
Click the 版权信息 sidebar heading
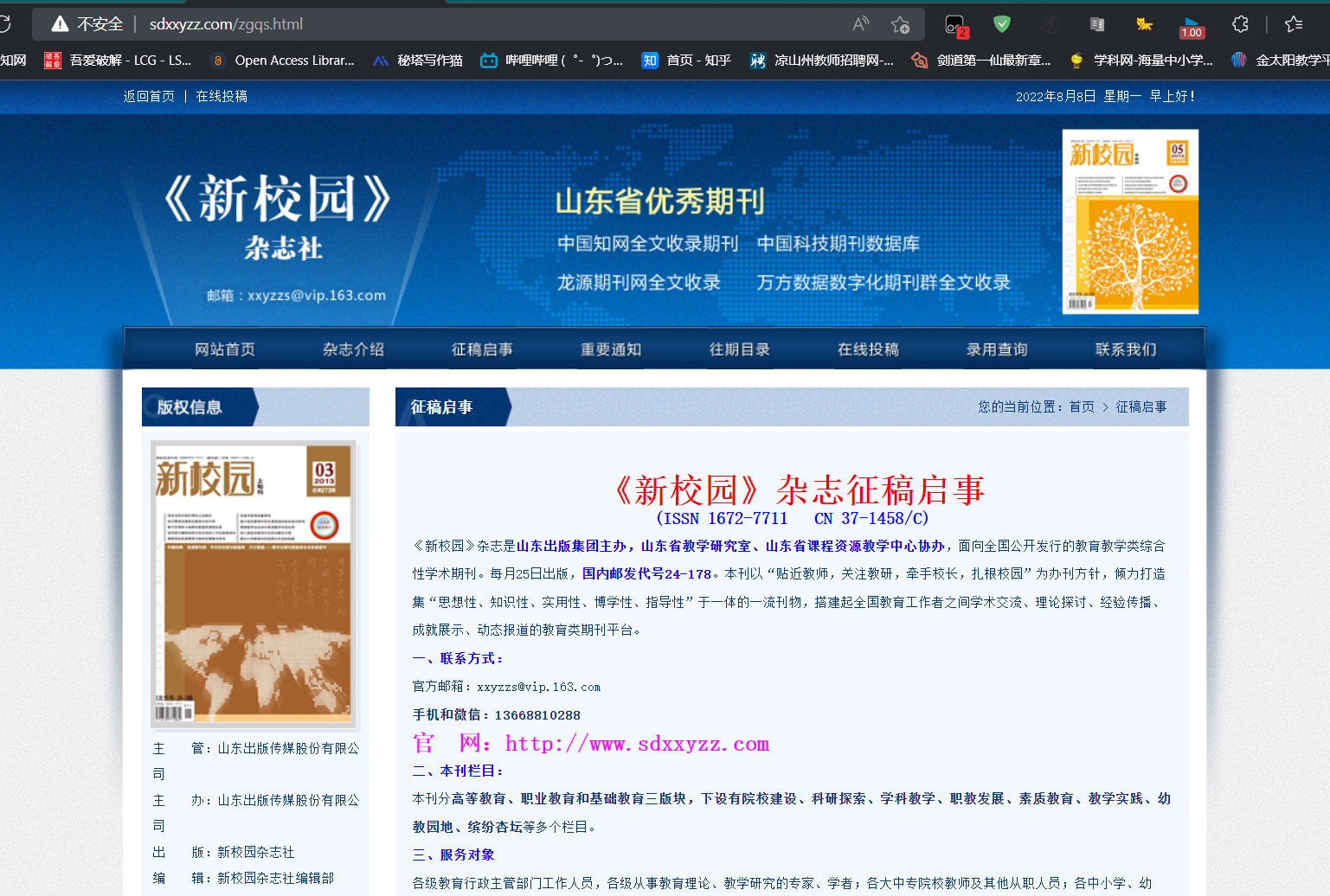pyautogui.click(x=190, y=407)
